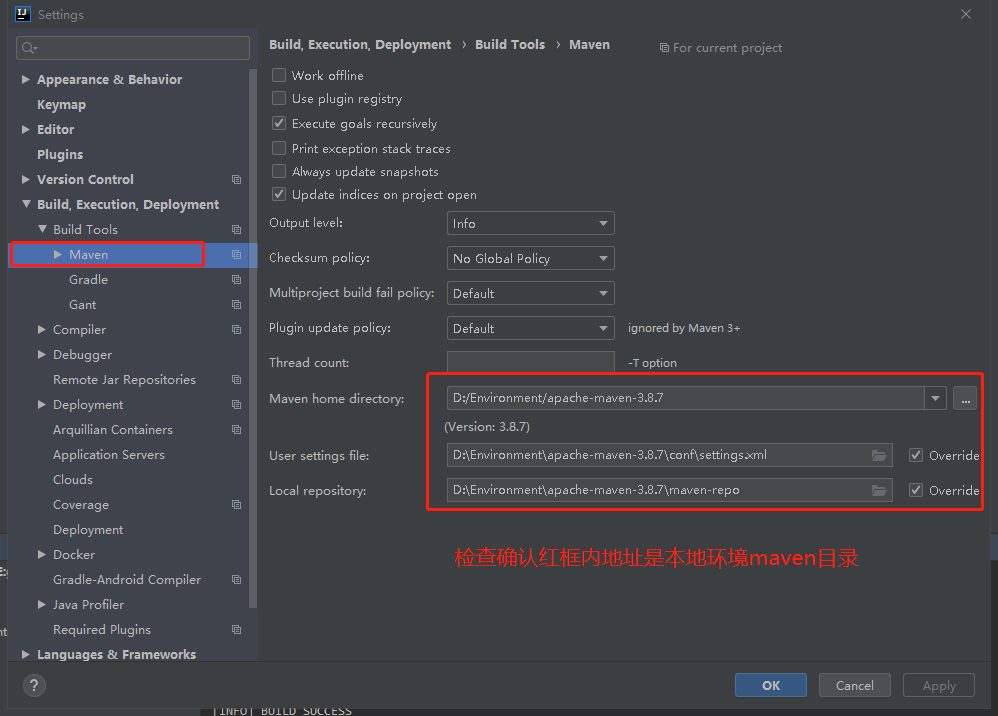998x716 pixels.
Task: Select Gradle under Build Tools
Action: coord(88,279)
